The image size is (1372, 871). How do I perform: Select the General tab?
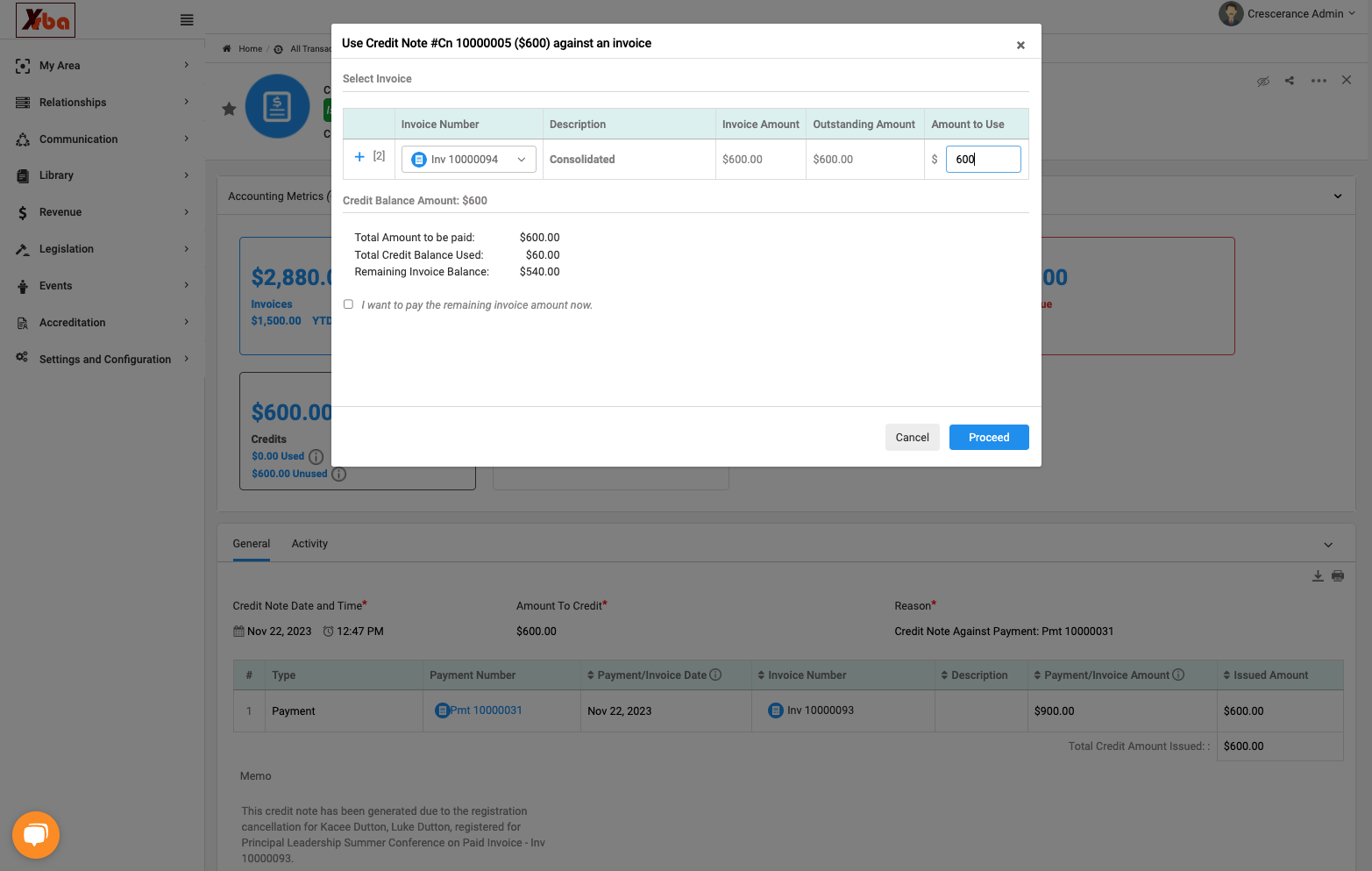(x=252, y=544)
